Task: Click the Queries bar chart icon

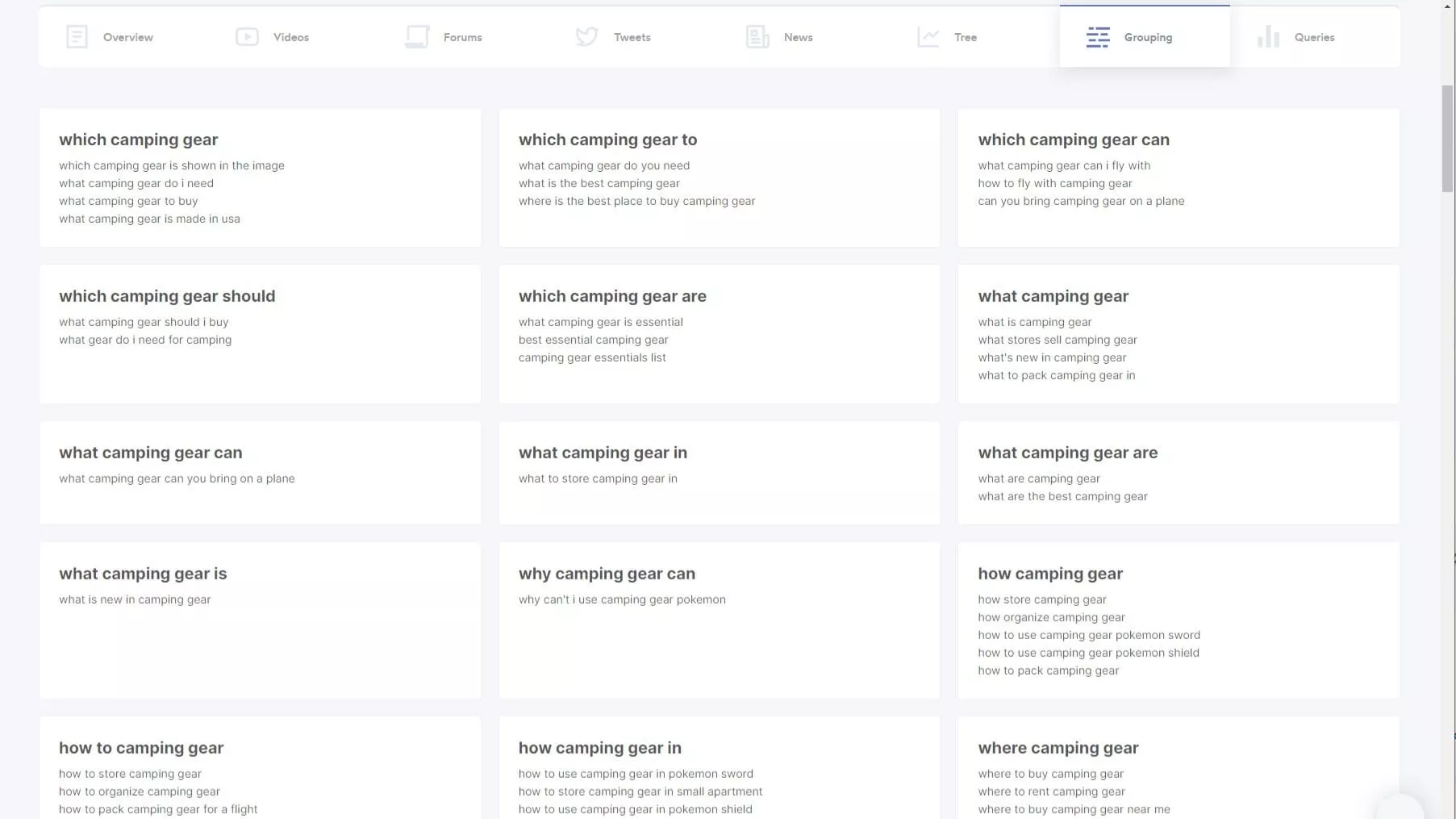Action: [1268, 37]
